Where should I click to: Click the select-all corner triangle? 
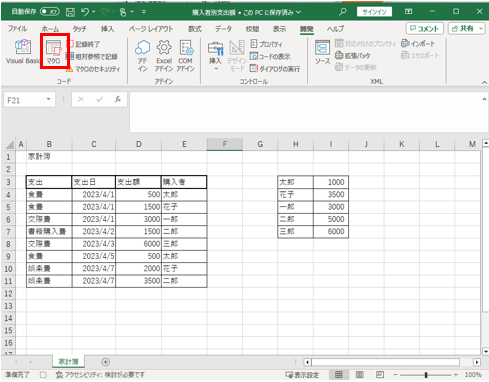[10, 144]
